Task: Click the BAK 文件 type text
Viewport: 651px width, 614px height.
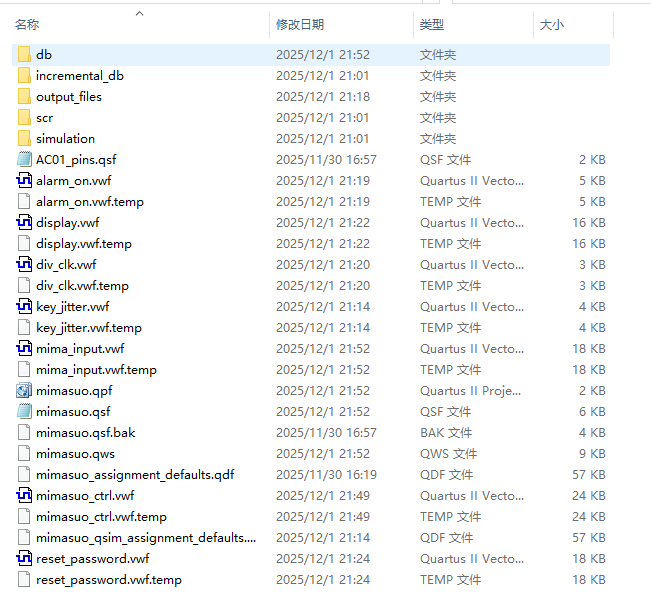Action: coord(446,433)
